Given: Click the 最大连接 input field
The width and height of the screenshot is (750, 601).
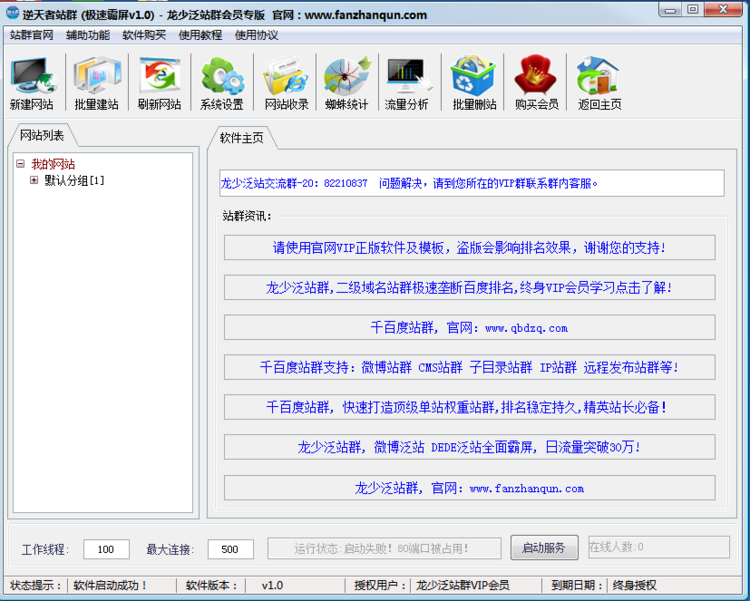Looking at the screenshot, I should pos(231,549).
